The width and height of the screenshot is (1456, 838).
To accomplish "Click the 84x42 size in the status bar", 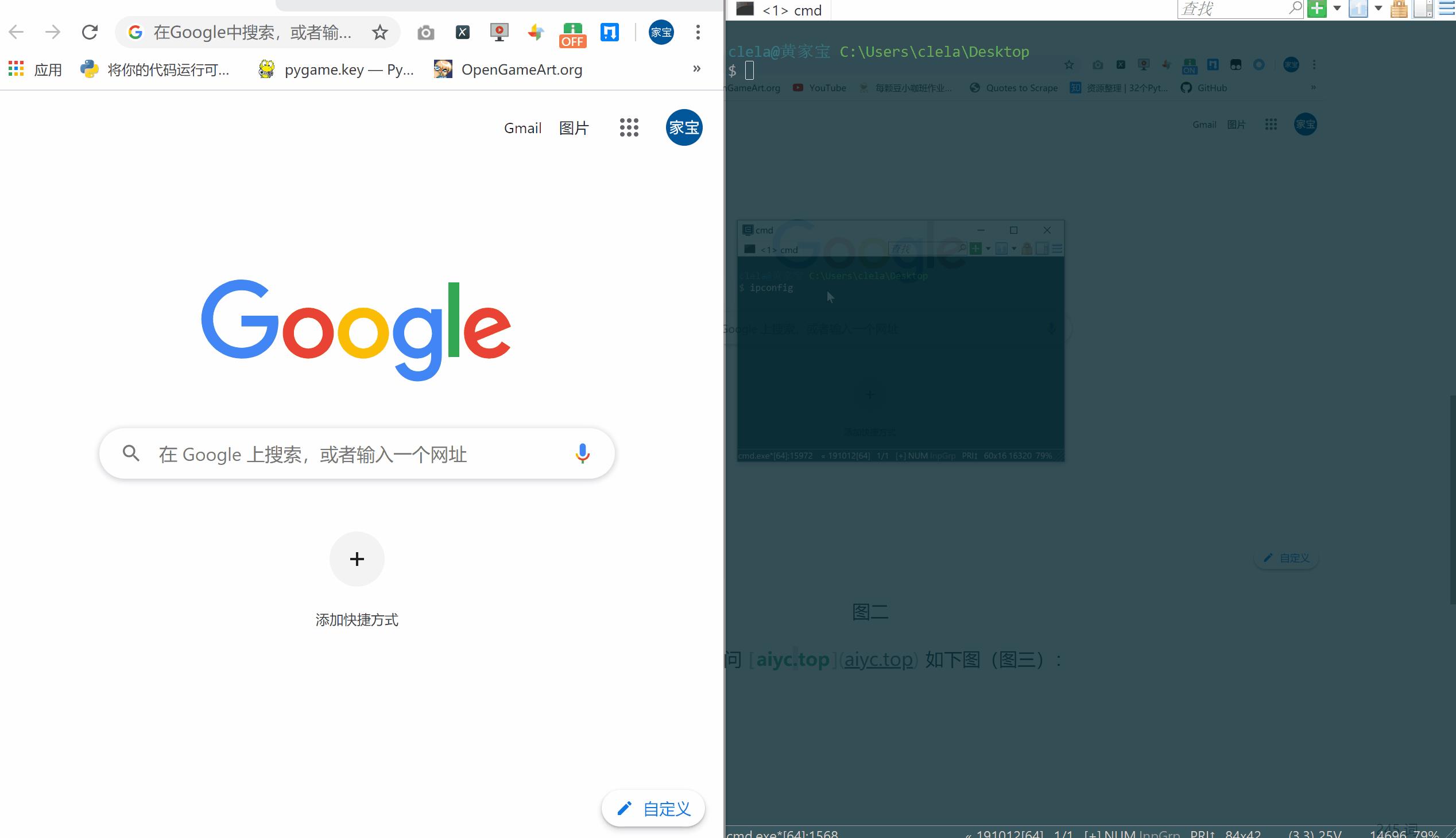I will pyautogui.click(x=1243, y=833).
